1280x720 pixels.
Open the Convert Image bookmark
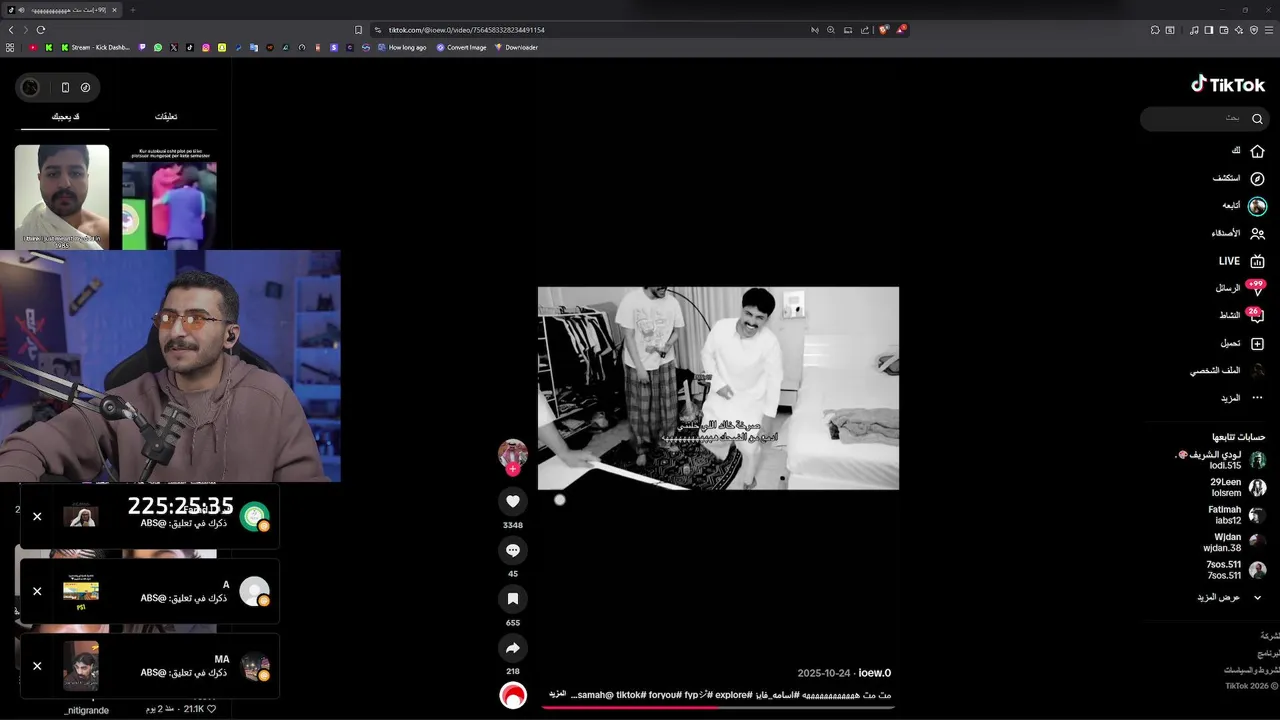[461, 47]
